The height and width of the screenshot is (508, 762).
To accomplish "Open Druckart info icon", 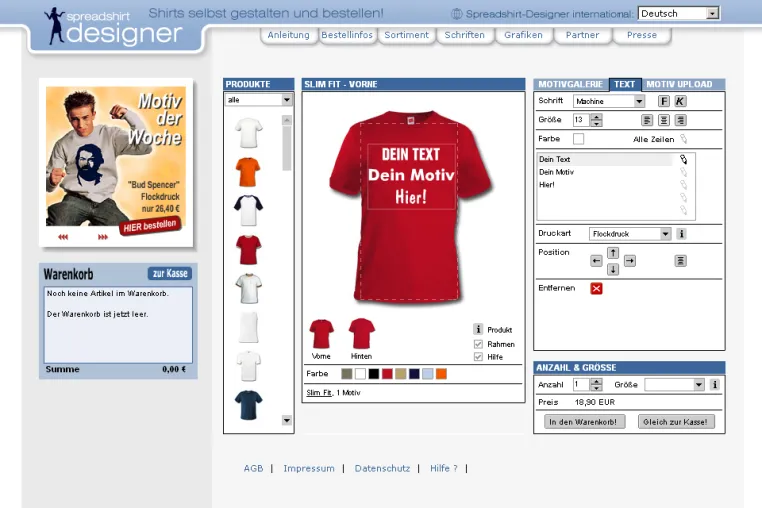I will [681, 234].
